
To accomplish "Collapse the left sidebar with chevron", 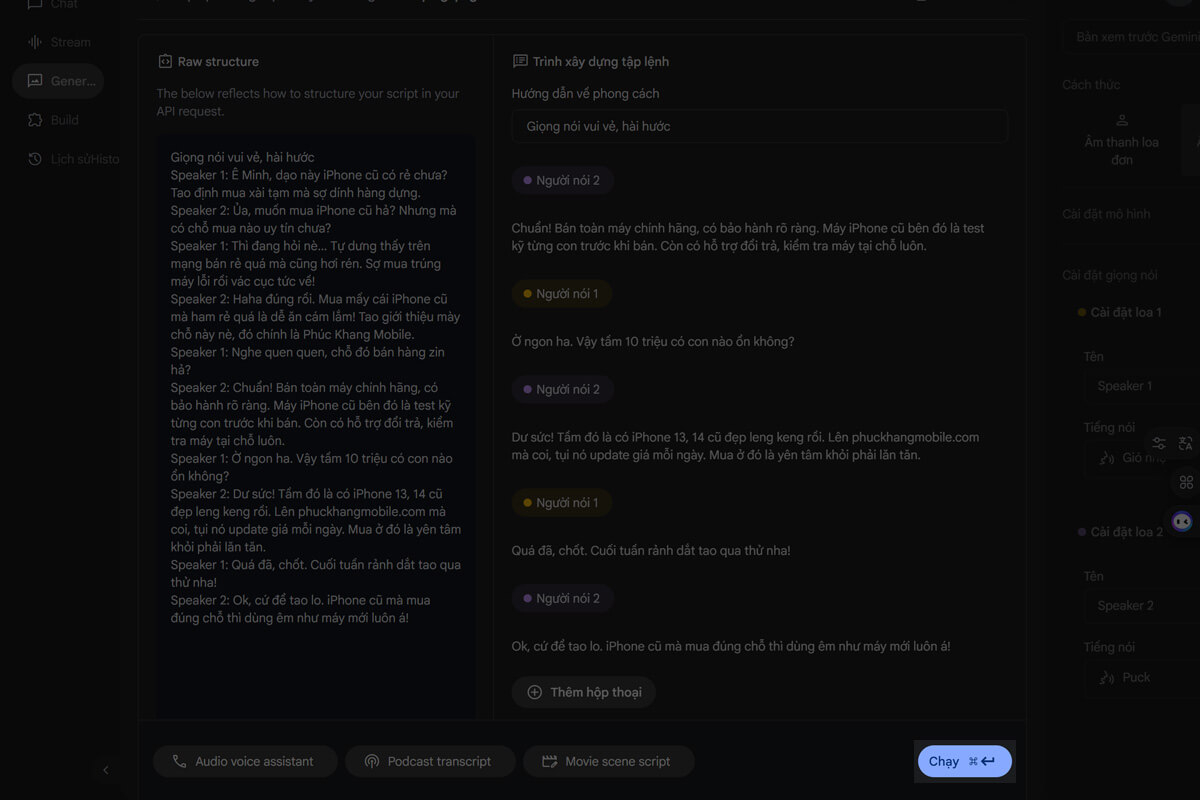I will pyautogui.click(x=106, y=770).
